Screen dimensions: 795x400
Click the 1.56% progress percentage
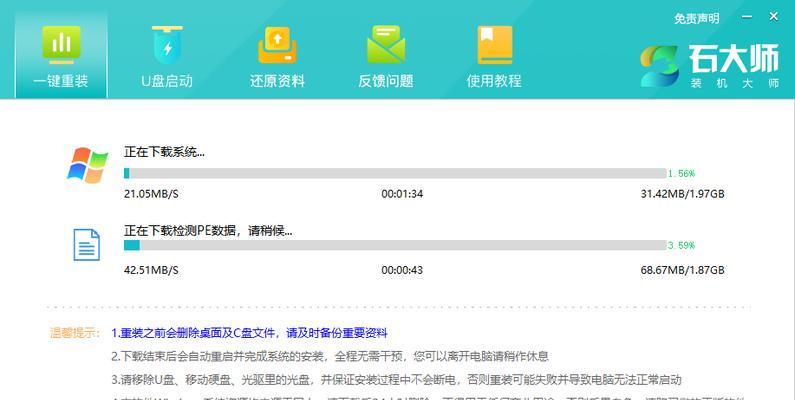click(681, 173)
